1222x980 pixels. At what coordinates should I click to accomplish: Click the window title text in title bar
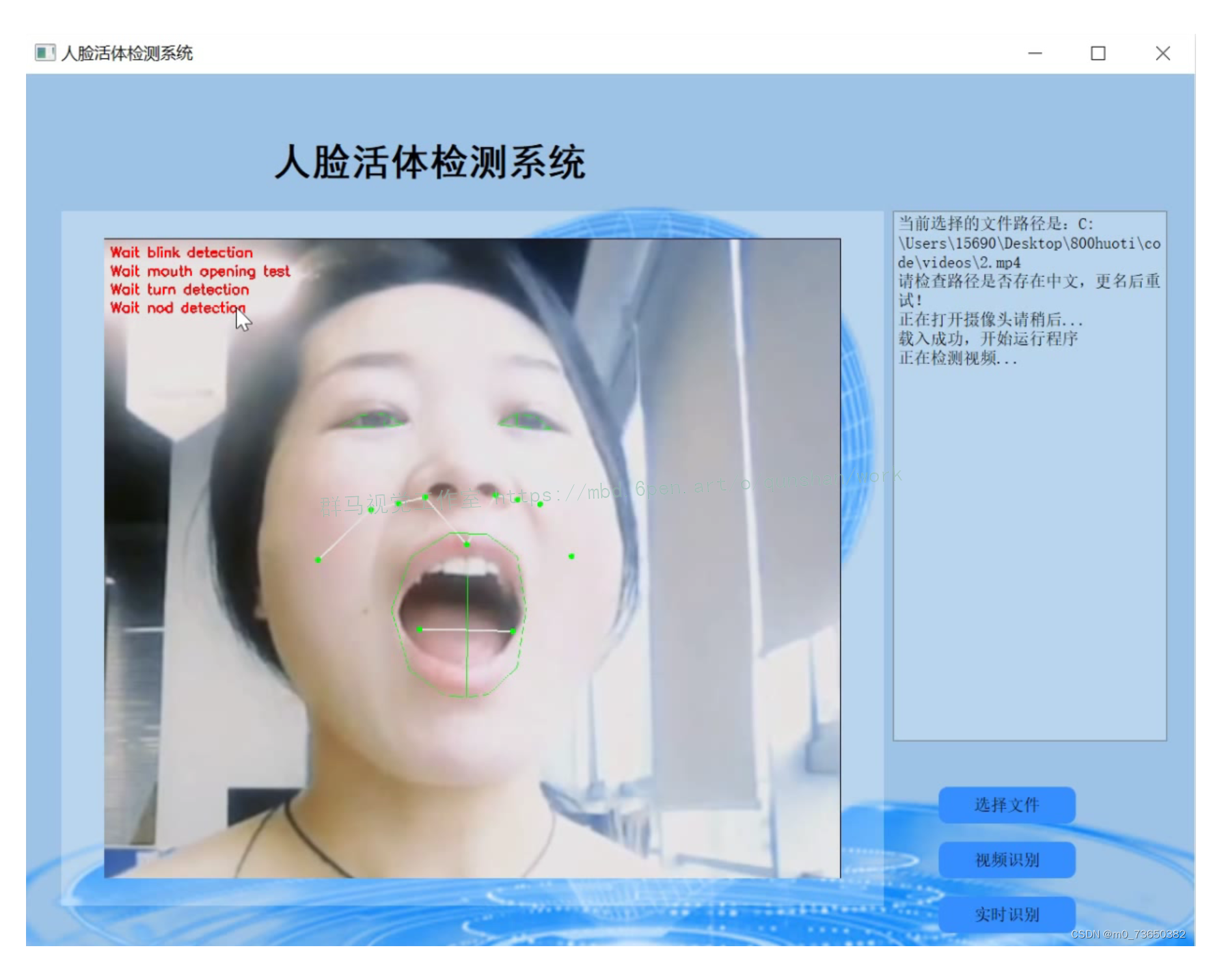[127, 53]
